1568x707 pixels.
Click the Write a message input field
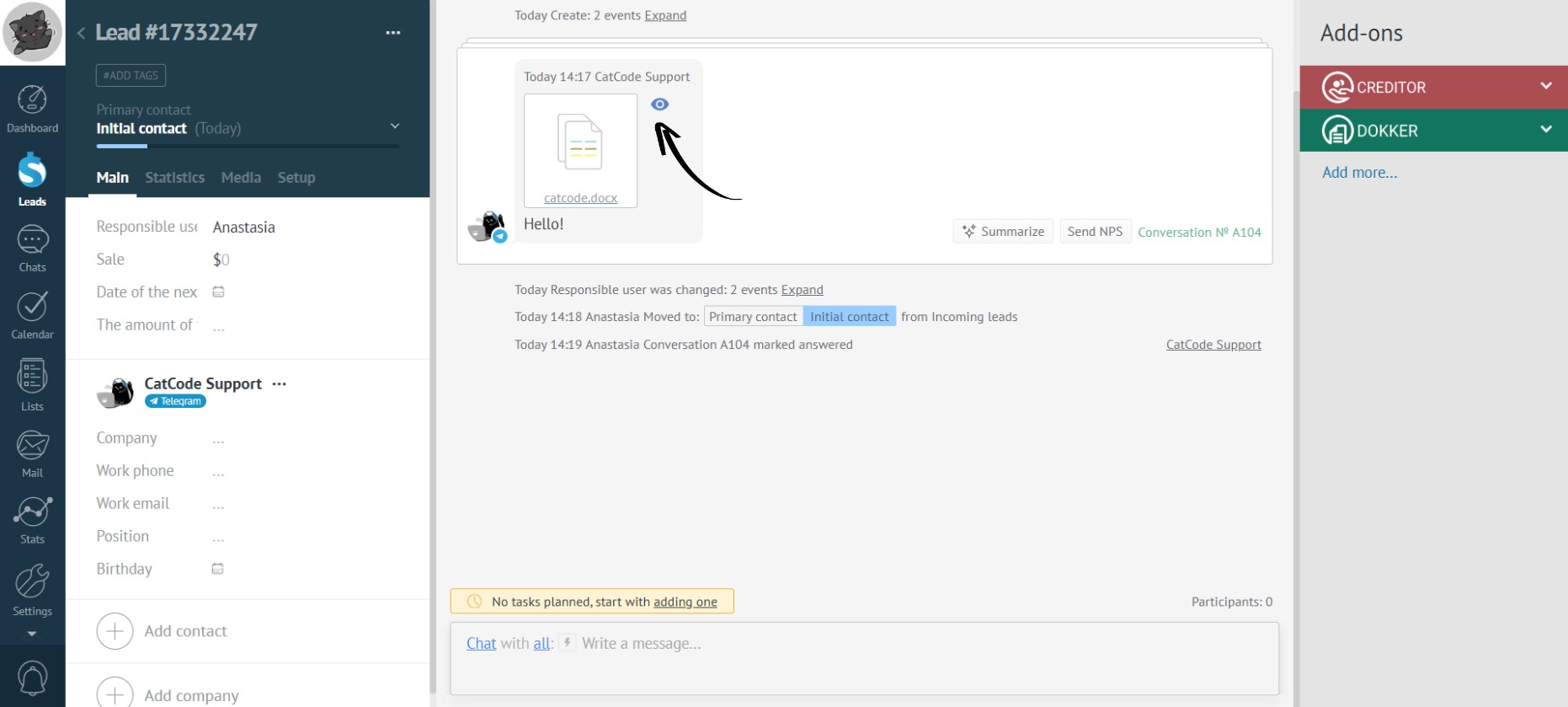(842, 645)
